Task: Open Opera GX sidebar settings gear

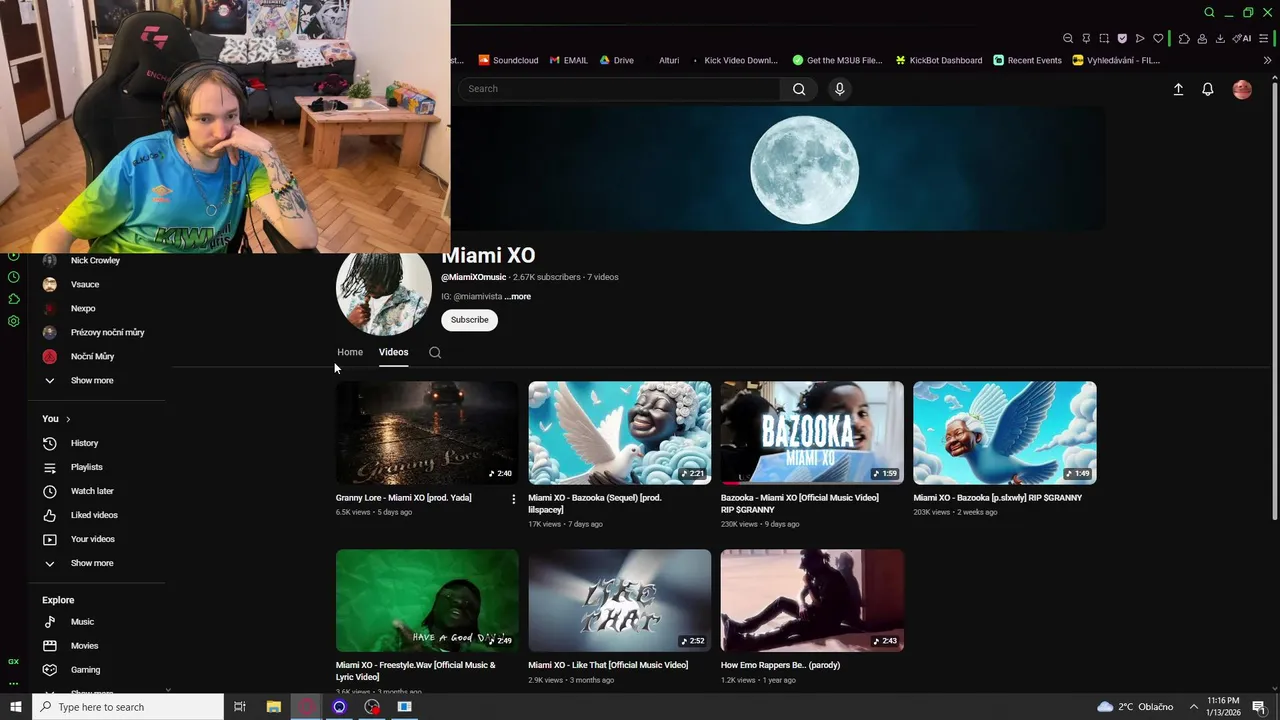Action: coord(14,321)
